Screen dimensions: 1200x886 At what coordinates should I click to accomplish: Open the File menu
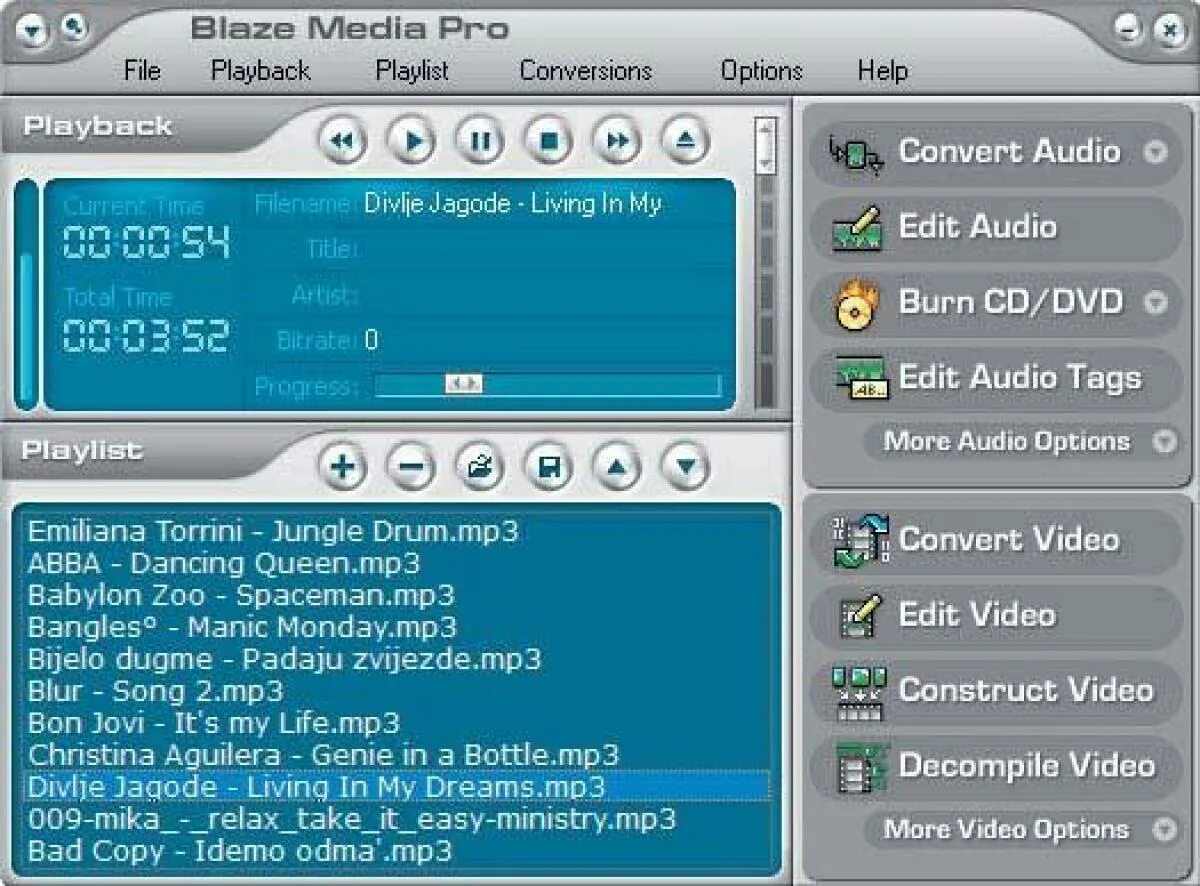tap(142, 71)
